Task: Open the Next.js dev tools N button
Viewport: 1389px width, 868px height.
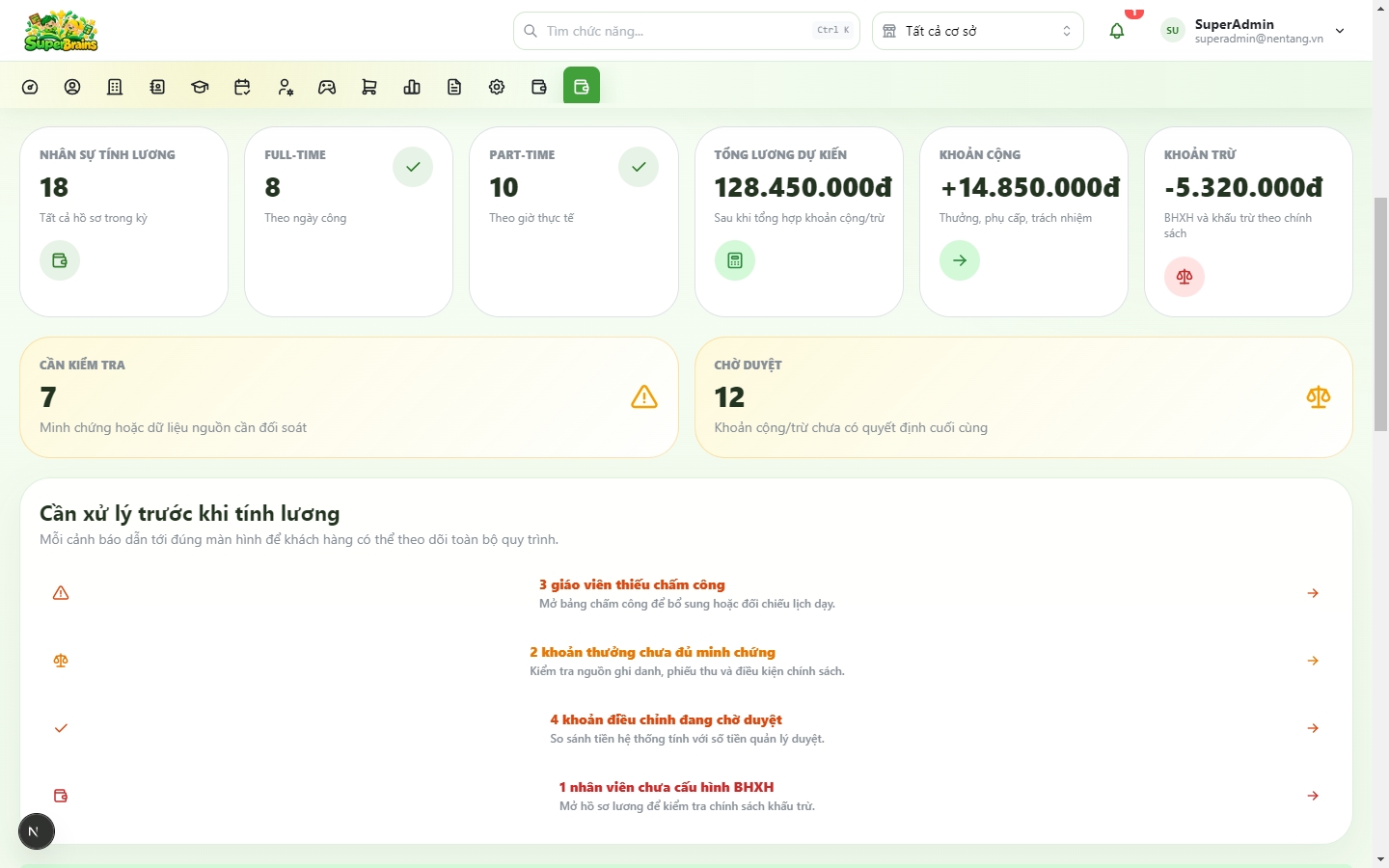Action: [37, 831]
